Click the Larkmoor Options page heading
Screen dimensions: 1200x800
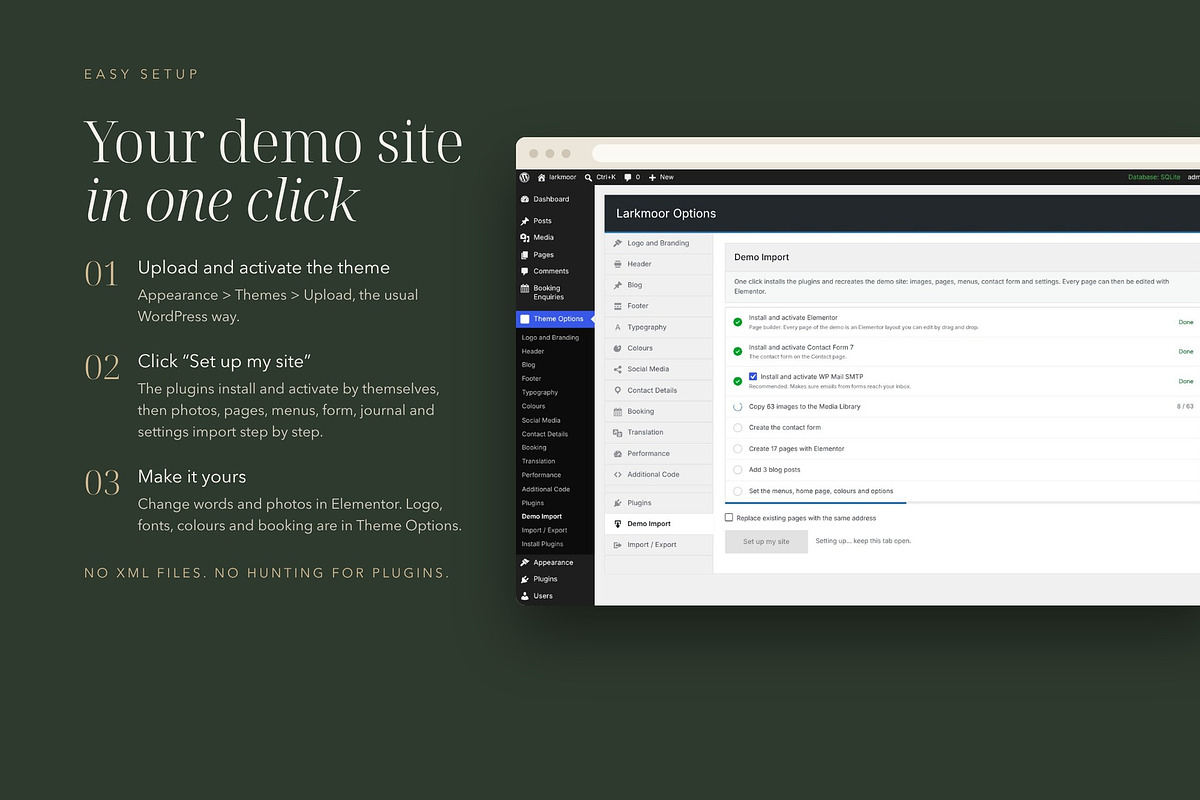(666, 213)
